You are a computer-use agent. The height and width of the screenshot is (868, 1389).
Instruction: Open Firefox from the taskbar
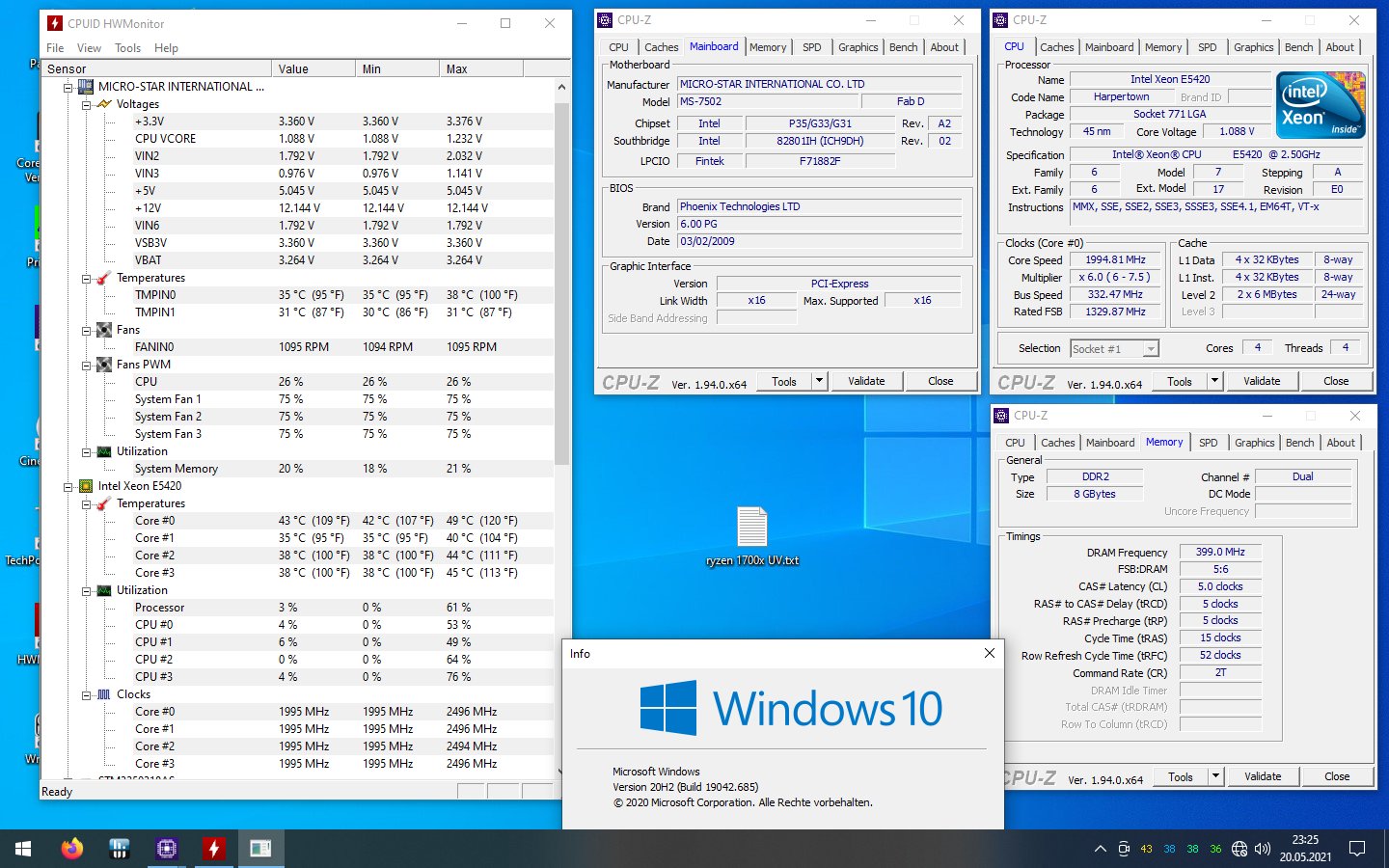(x=71, y=849)
